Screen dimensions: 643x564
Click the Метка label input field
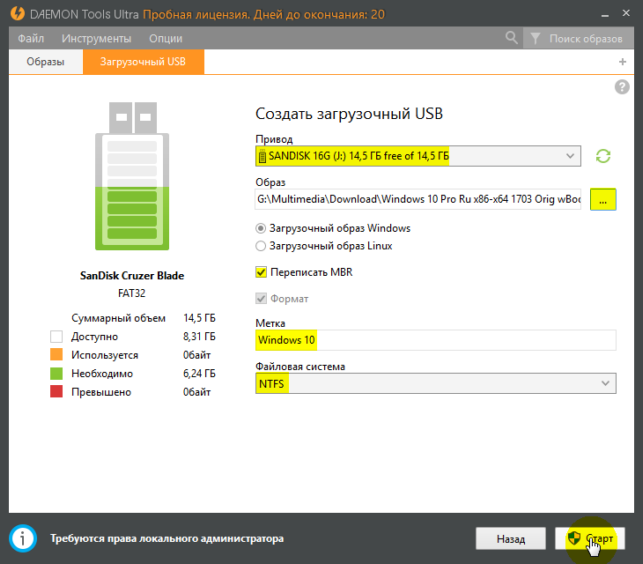(x=436, y=340)
